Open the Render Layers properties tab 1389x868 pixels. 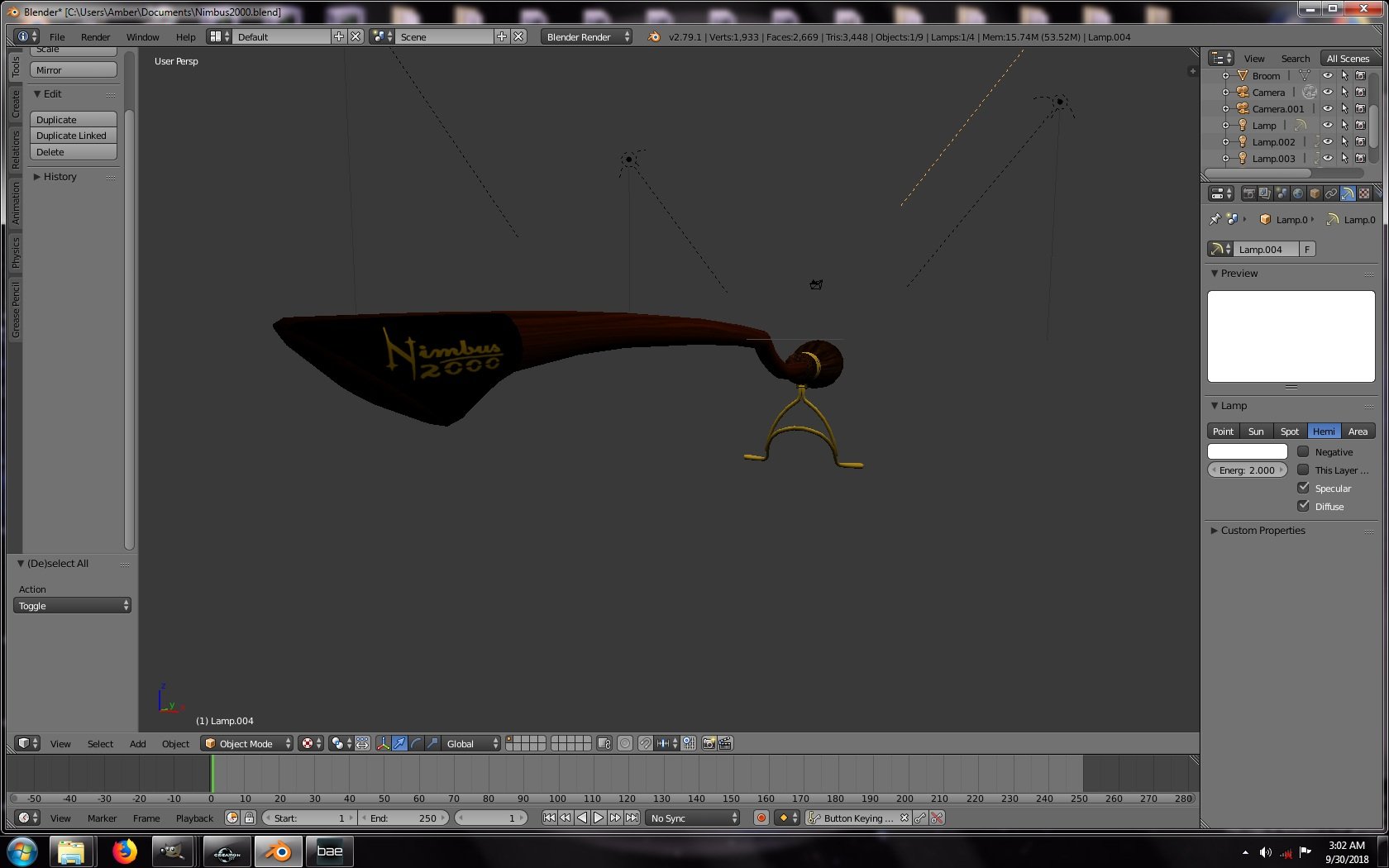click(x=1265, y=193)
